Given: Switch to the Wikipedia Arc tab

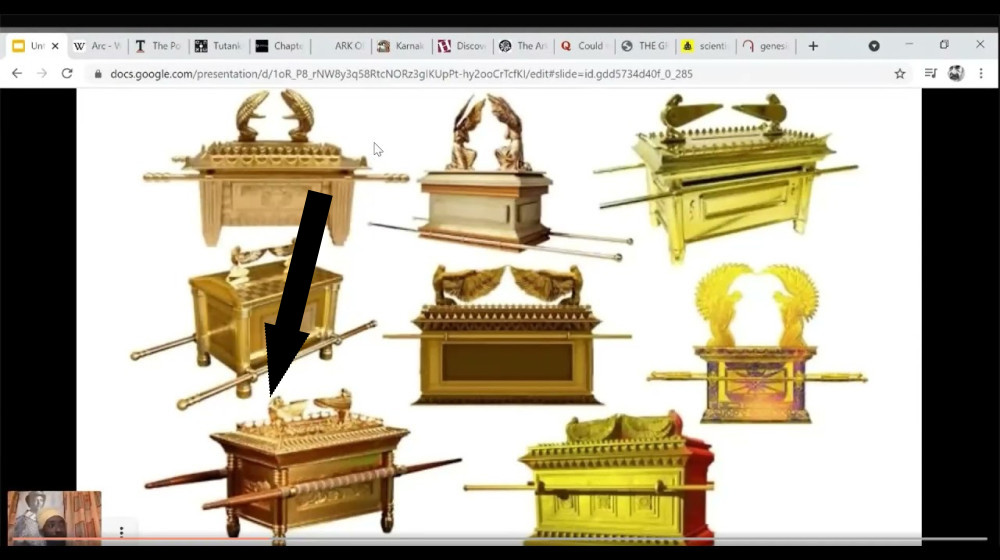Looking at the screenshot, I should point(98,46).
